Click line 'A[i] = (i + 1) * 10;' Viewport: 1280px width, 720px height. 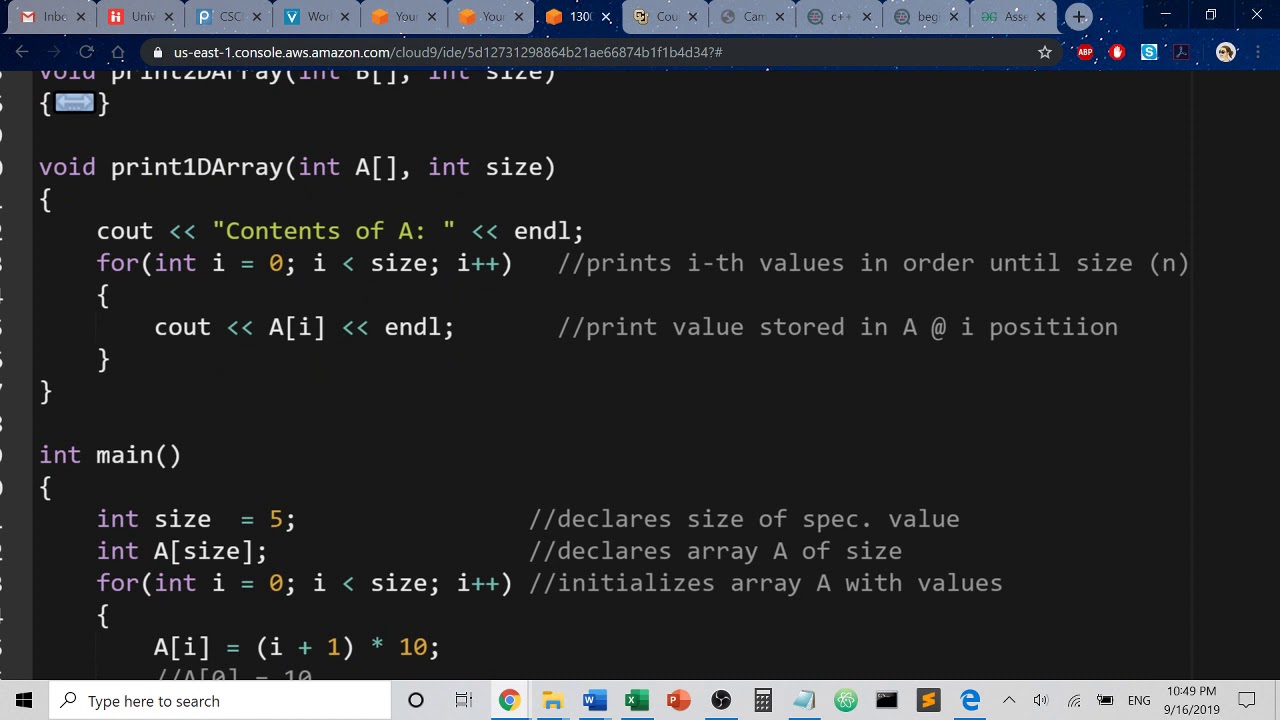point(297,647)
